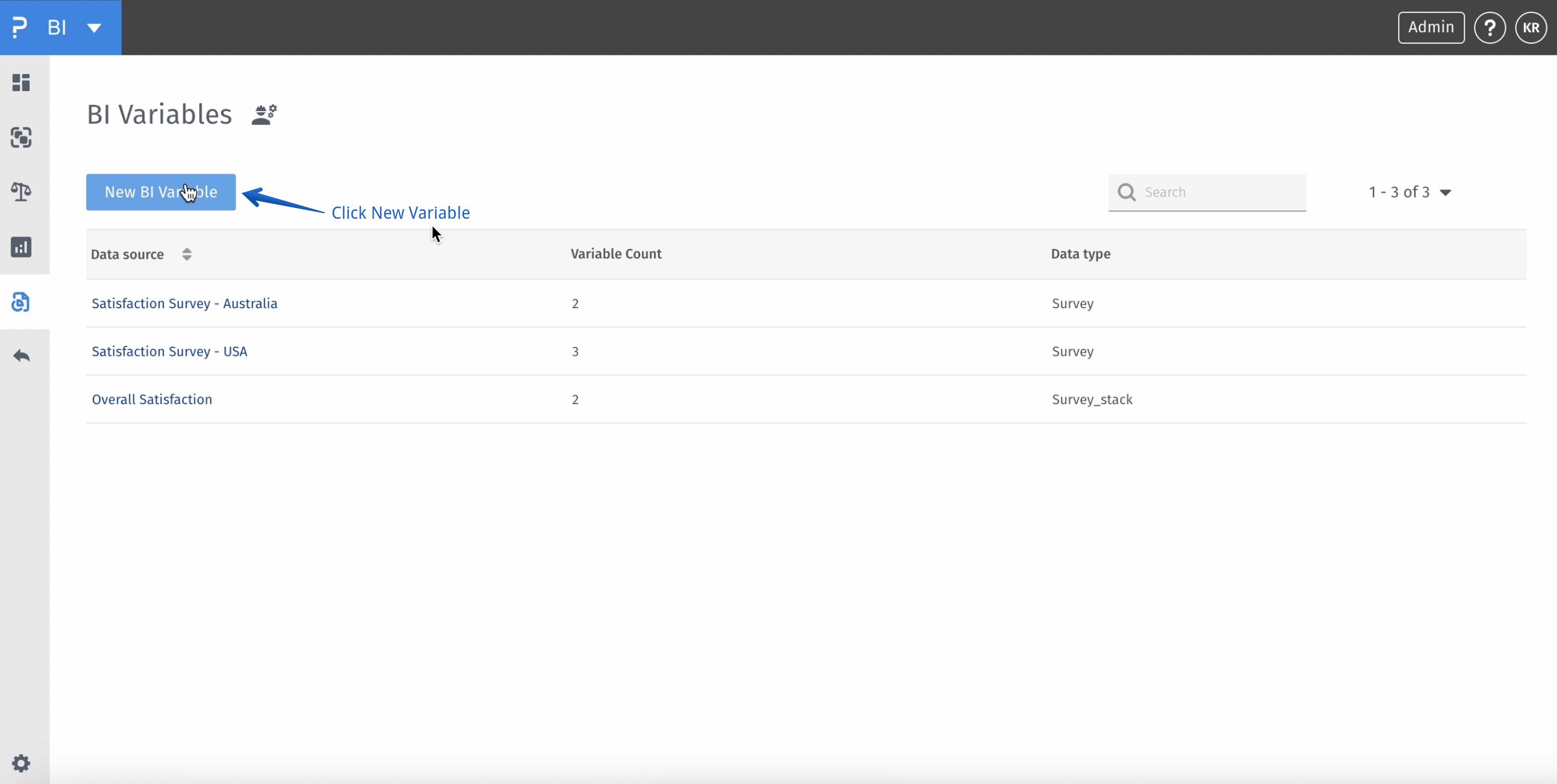The height and width of the screenshot is (784, 1557).
Task: Select the BI variables document icon
Action: (x=21, y=301)
